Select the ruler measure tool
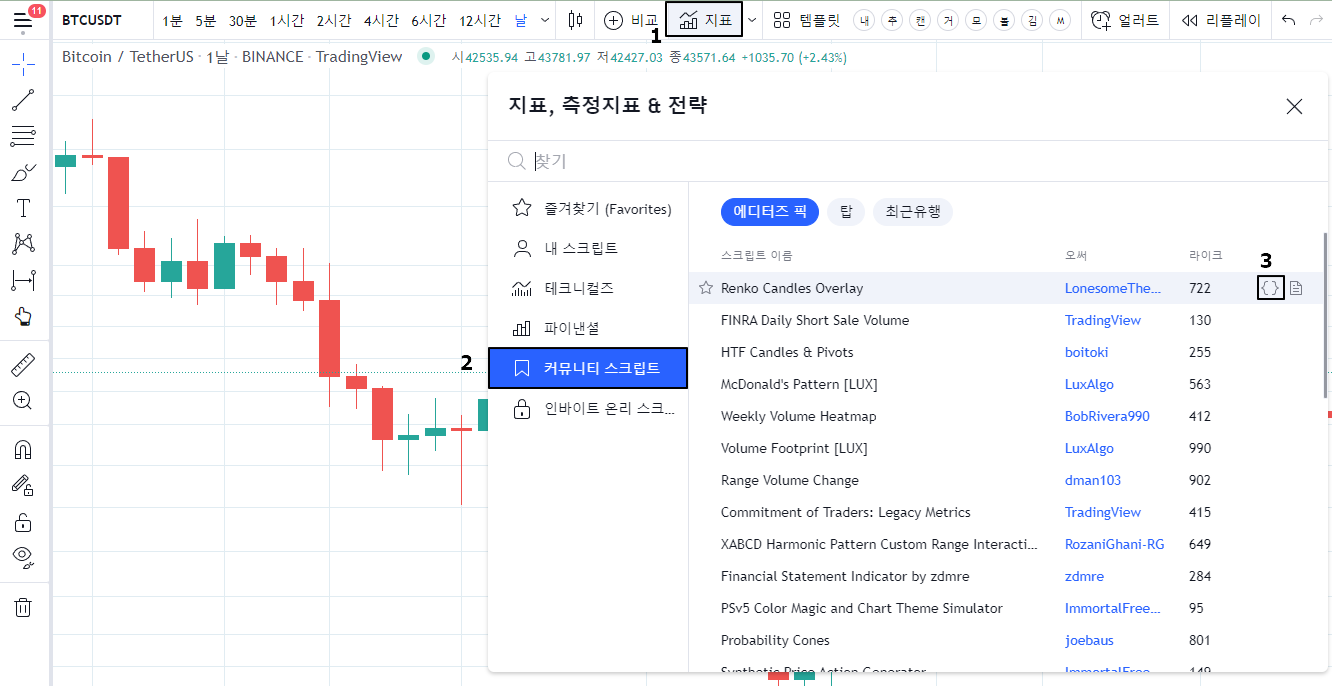This screenshot has height=686, width=1332. pyautogui.click(x=23, y=364)
